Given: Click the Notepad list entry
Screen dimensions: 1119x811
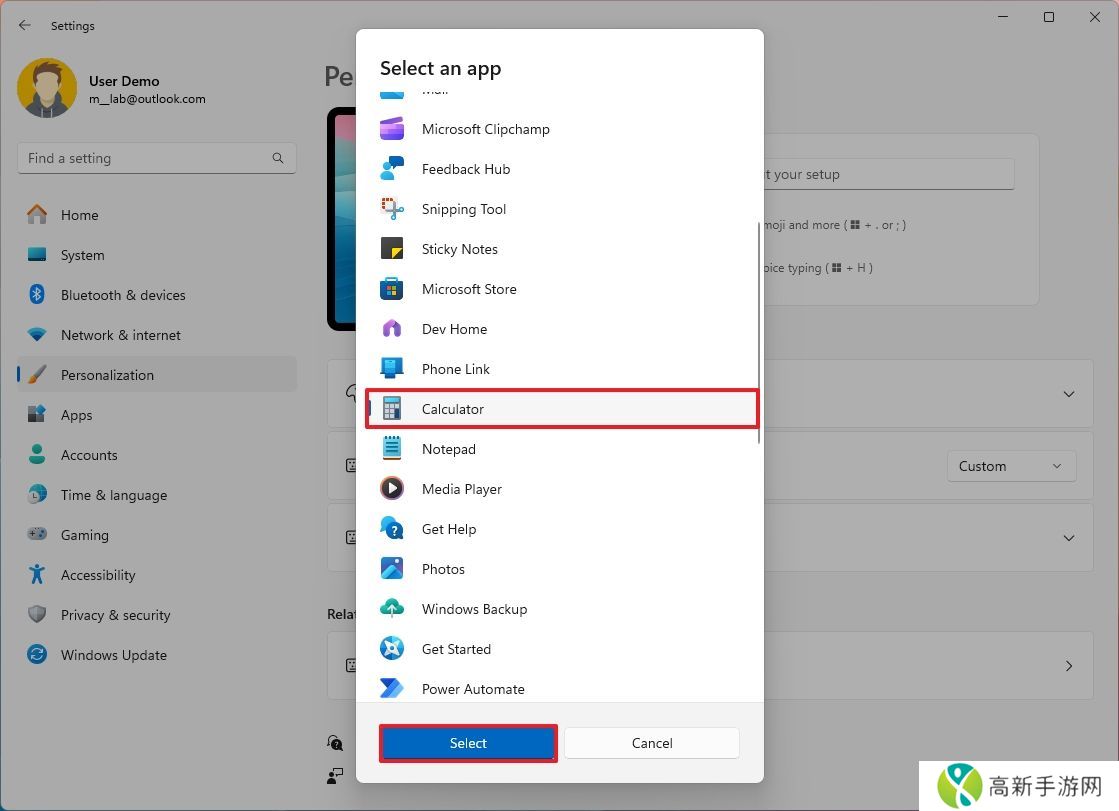Looking at the screenshot, I should (449, 449).
